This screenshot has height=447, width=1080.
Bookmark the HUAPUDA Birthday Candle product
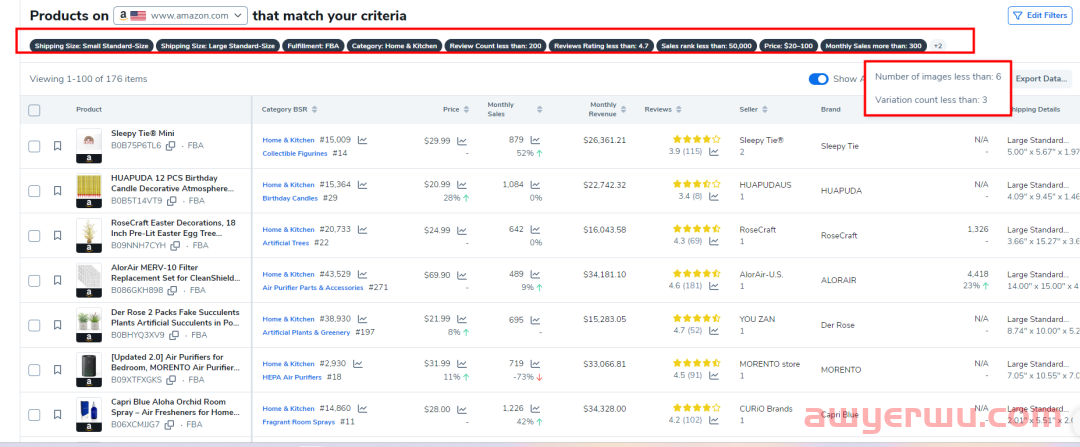pos(58,191)
